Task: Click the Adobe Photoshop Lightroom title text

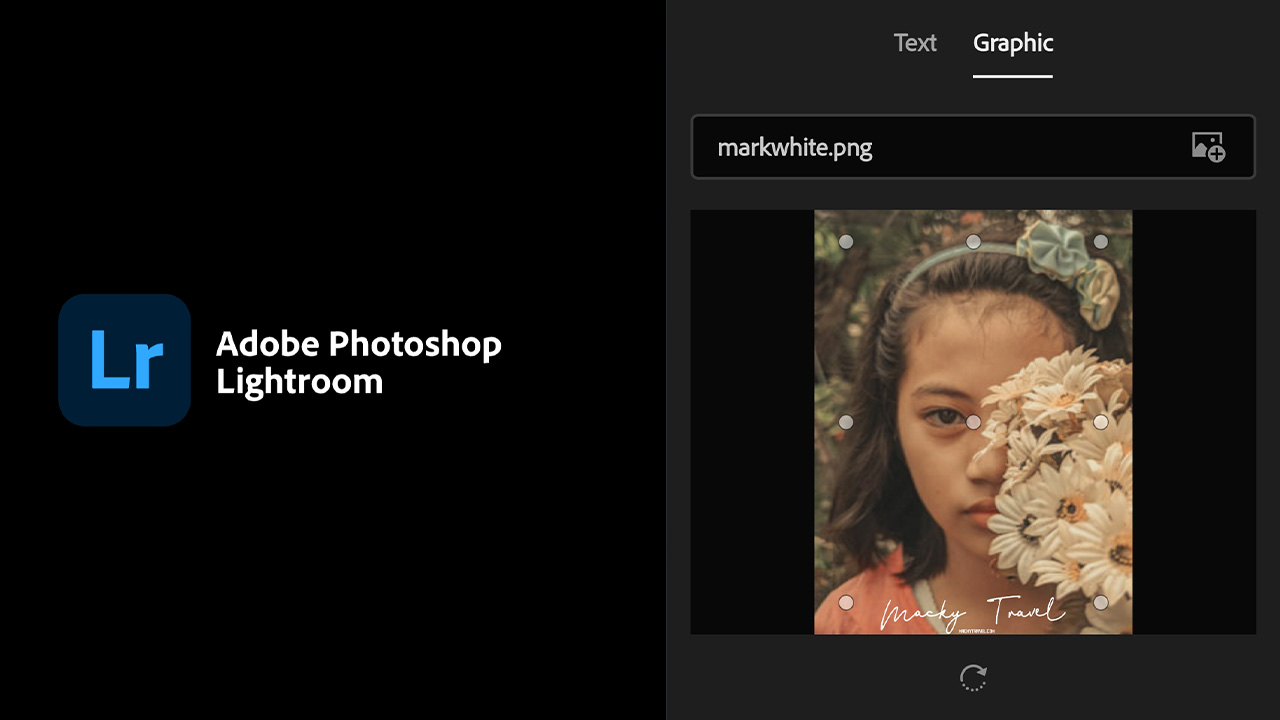Action: click(x=358, y=362)
